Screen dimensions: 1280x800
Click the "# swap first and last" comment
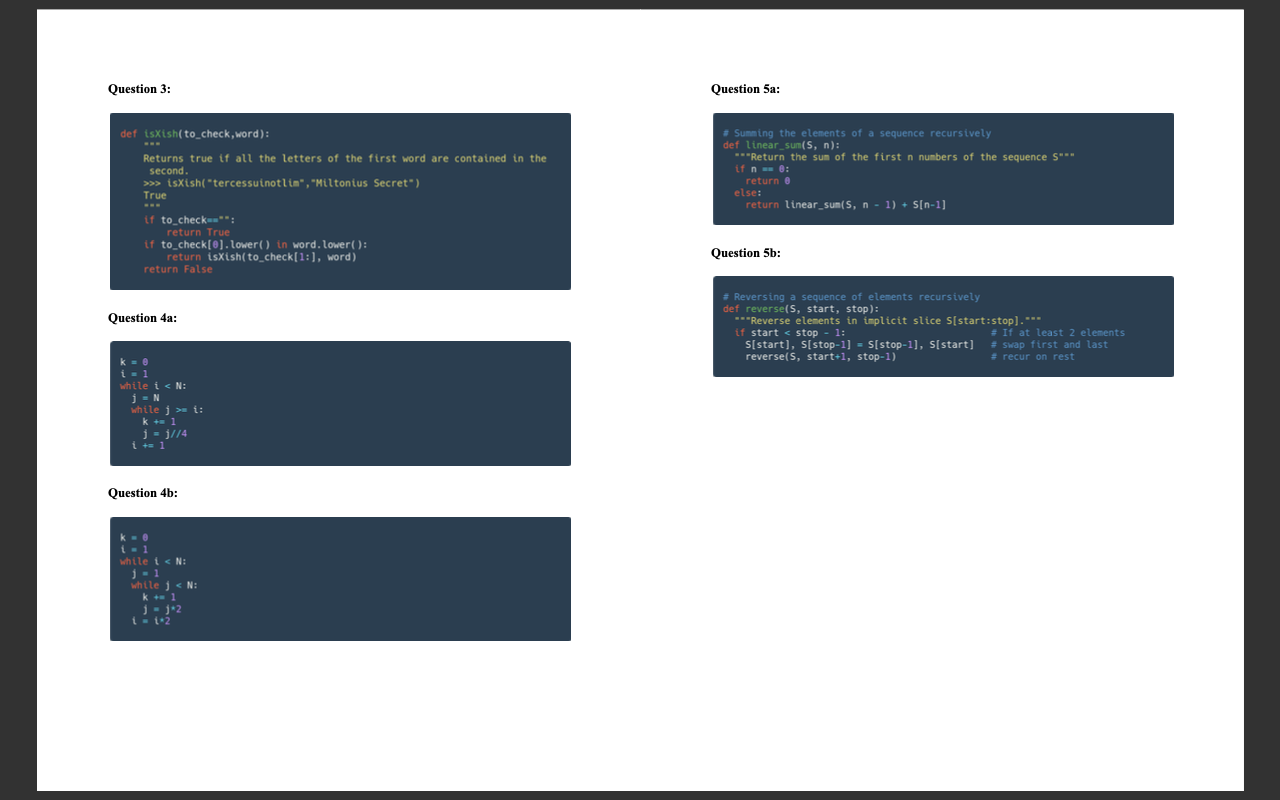1049,345
